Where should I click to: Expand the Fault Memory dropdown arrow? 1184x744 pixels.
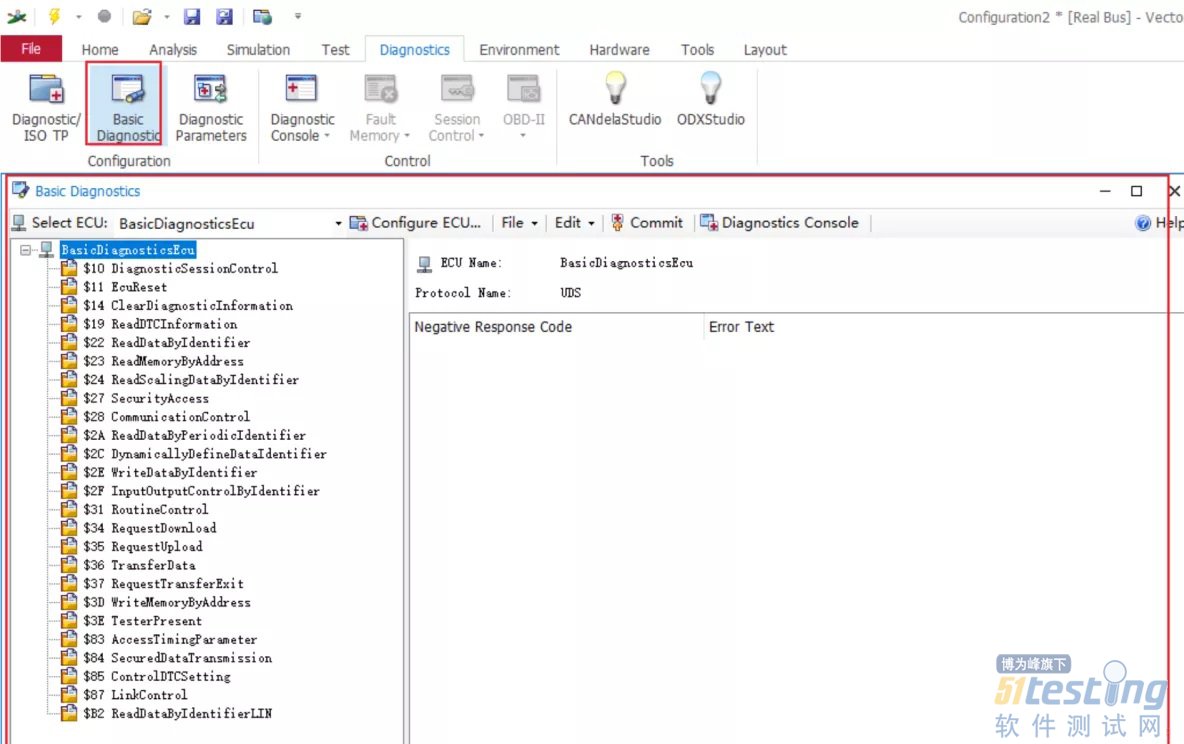[x=407, y=136]
